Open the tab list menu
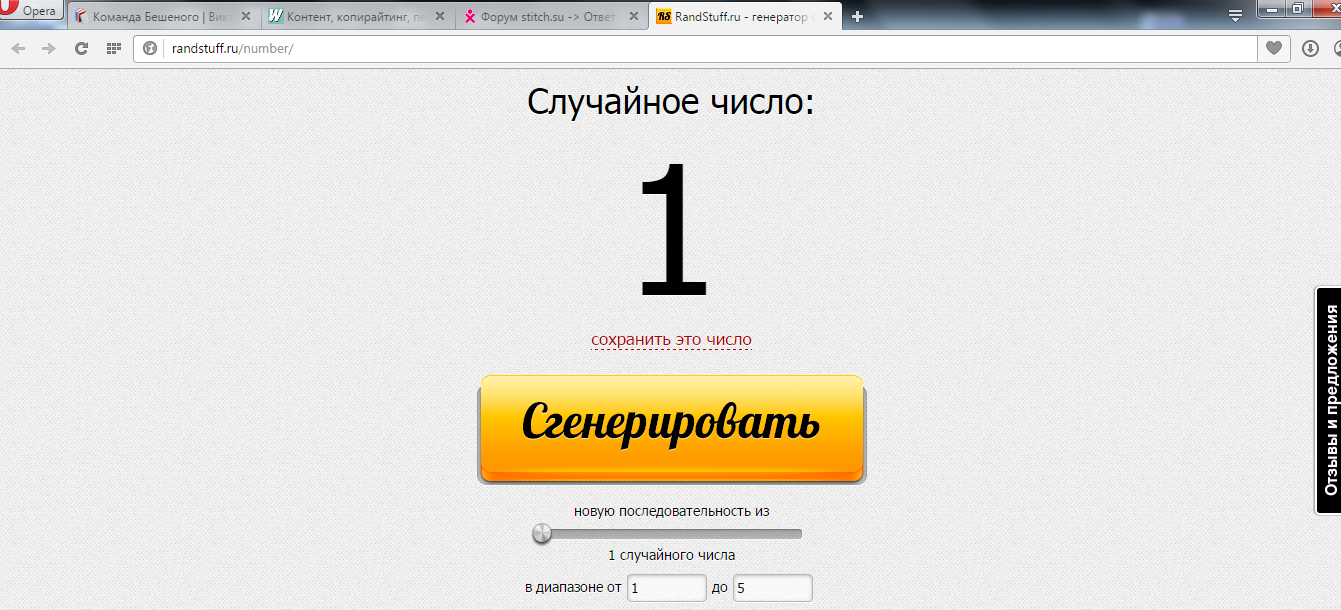This screenshot has width=1341, height=610. click(1235, 15)
